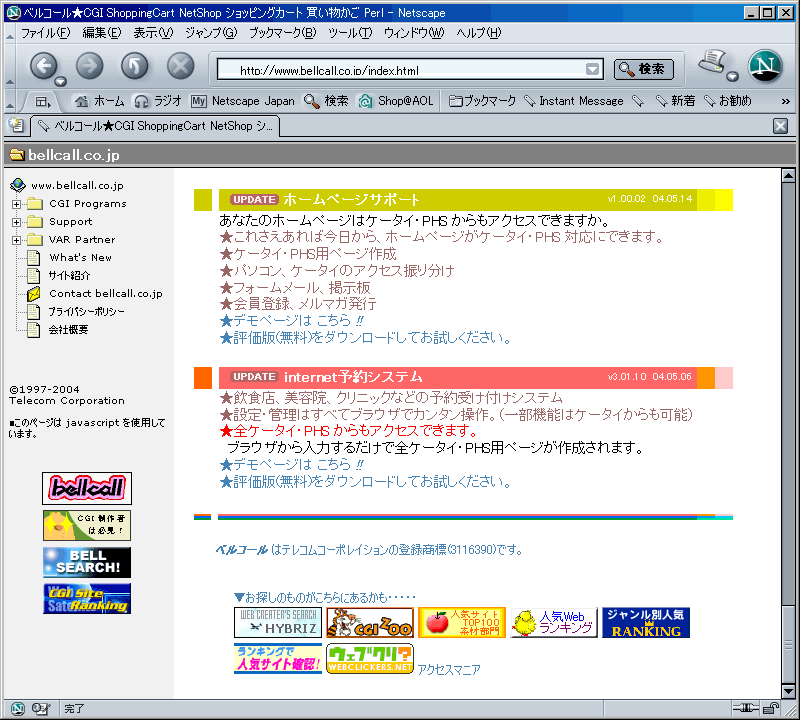This screenshot has width=800, height=720.
Task: Click the CGI Site Ranking banner
Action: tap(87, 599)
